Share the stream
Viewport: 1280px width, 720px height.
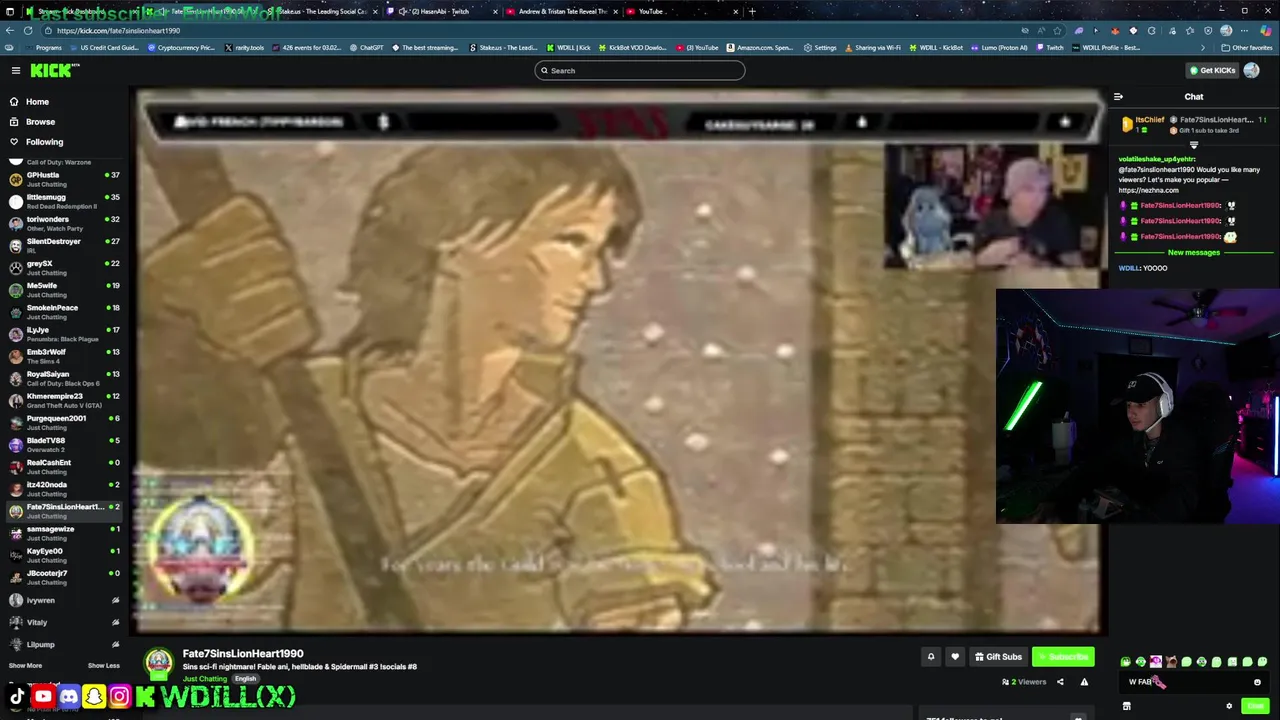(x=1060, y=682)
